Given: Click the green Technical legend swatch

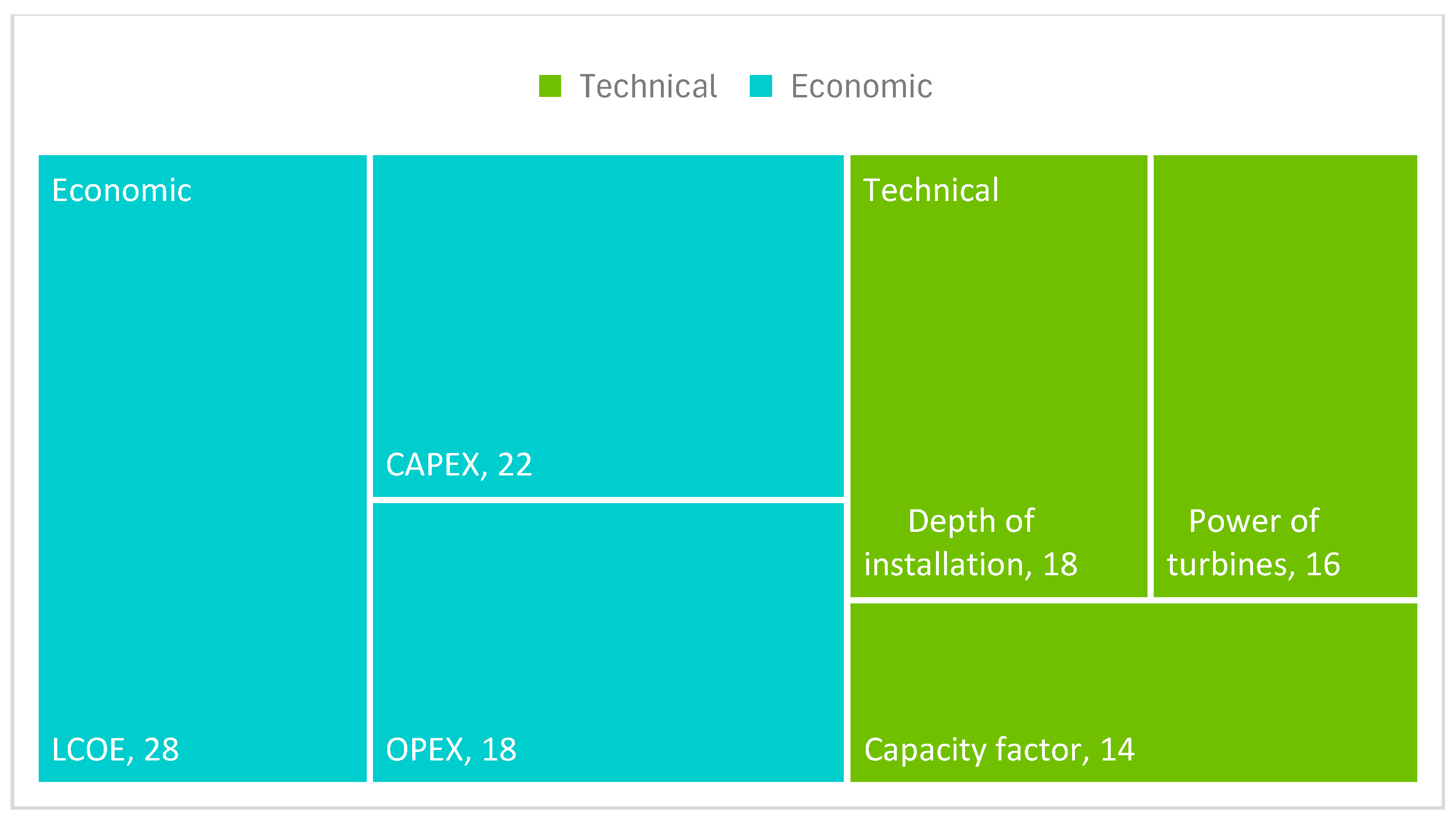Looking at the screenshot, I should point(550,86).
